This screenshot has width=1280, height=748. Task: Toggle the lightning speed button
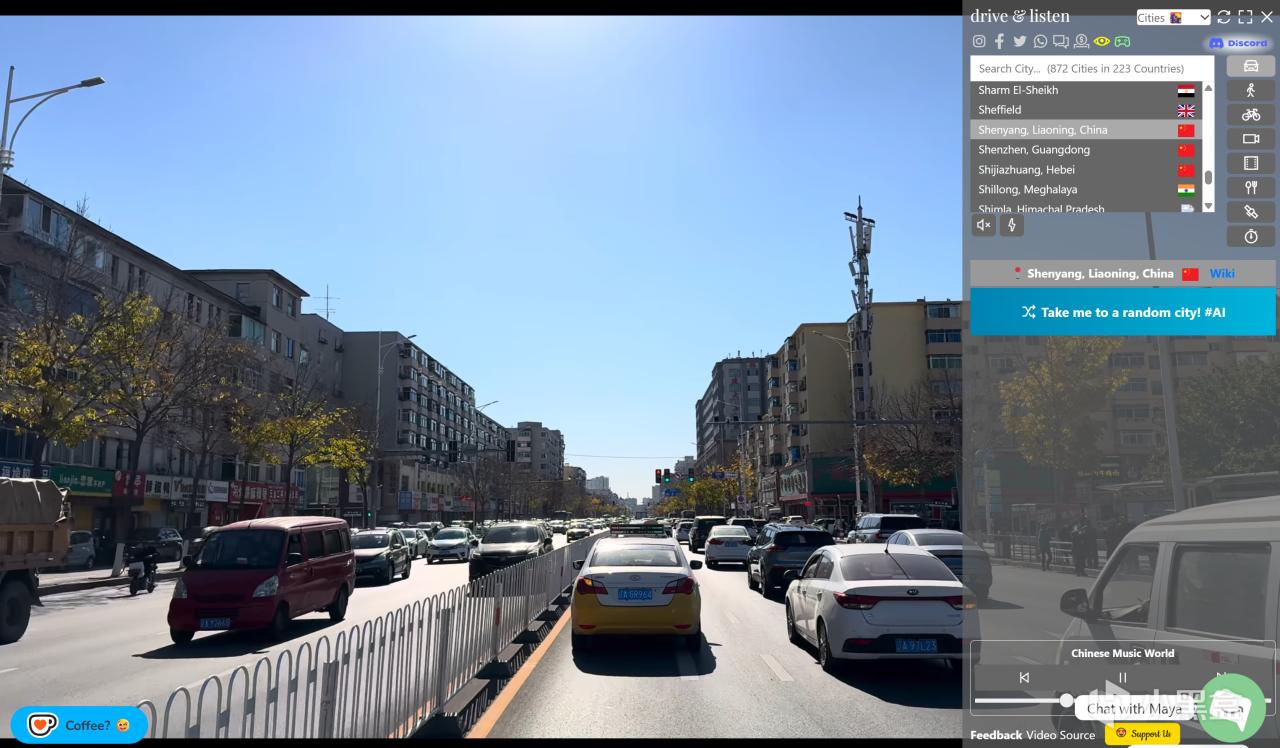click(x=1012, y=225)
